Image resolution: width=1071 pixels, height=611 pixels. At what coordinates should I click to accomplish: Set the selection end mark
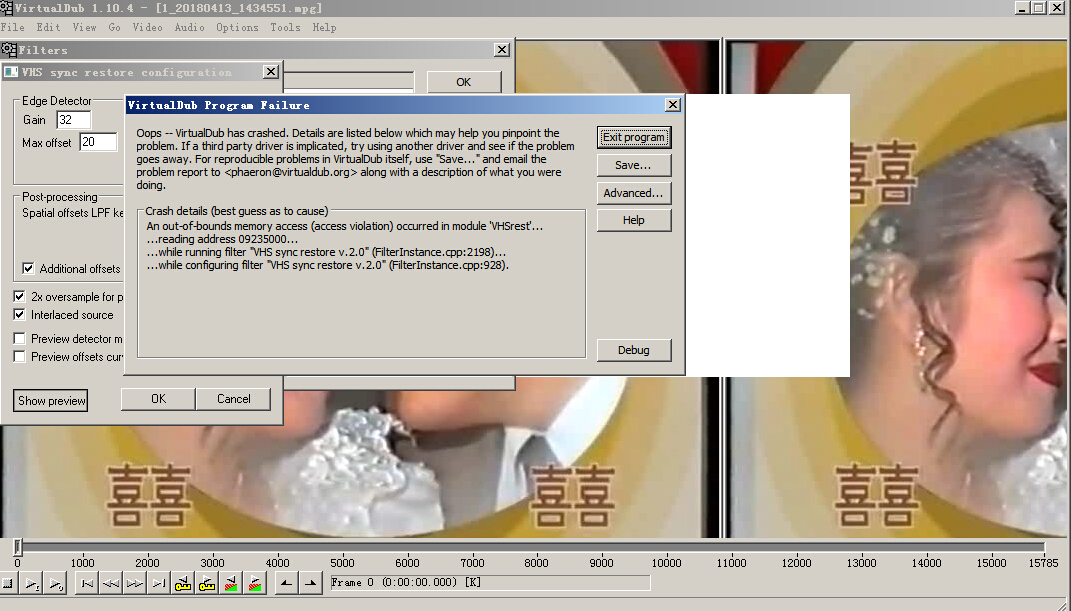click(311, 584)
